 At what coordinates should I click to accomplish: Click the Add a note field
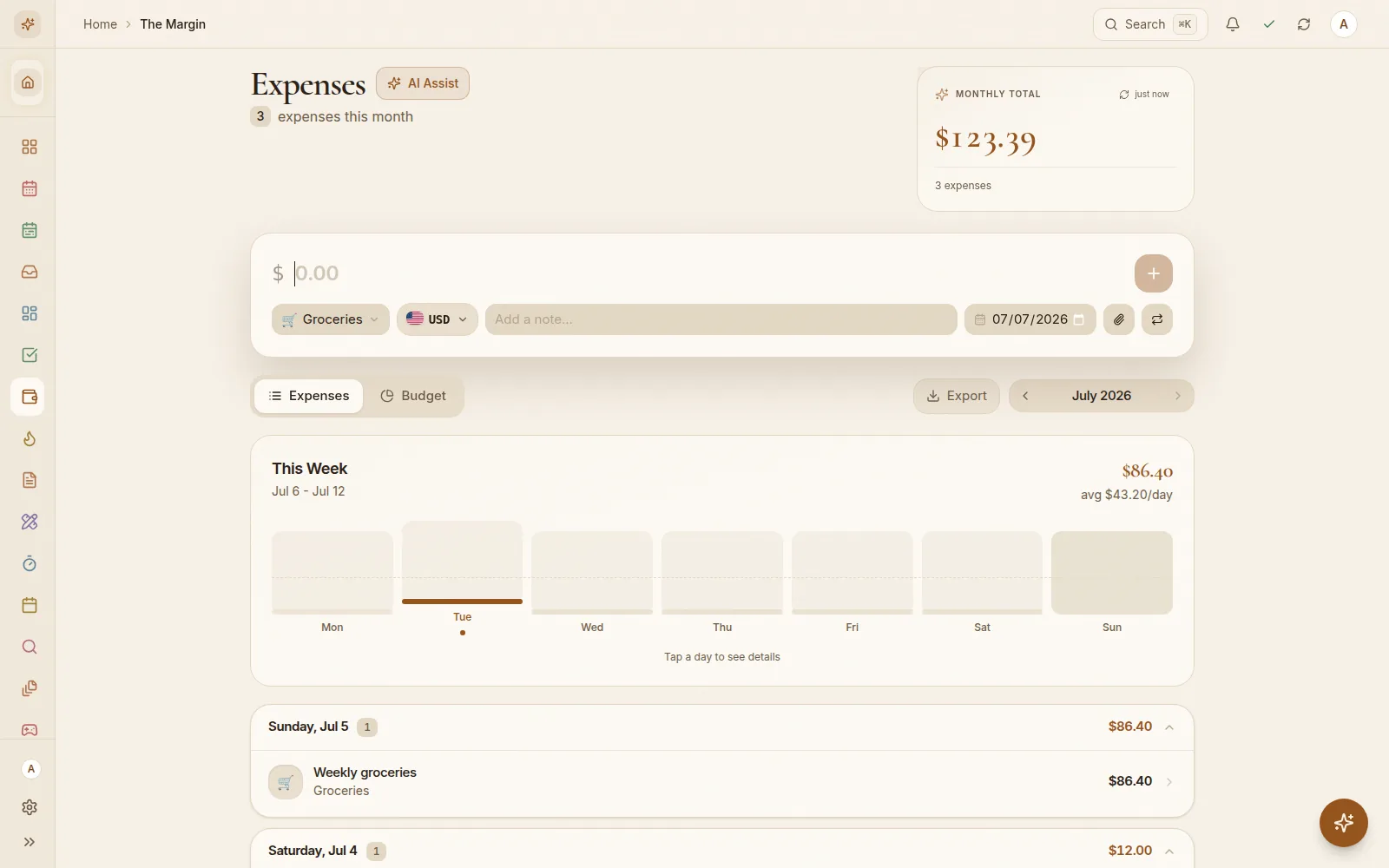click(721, 319)
